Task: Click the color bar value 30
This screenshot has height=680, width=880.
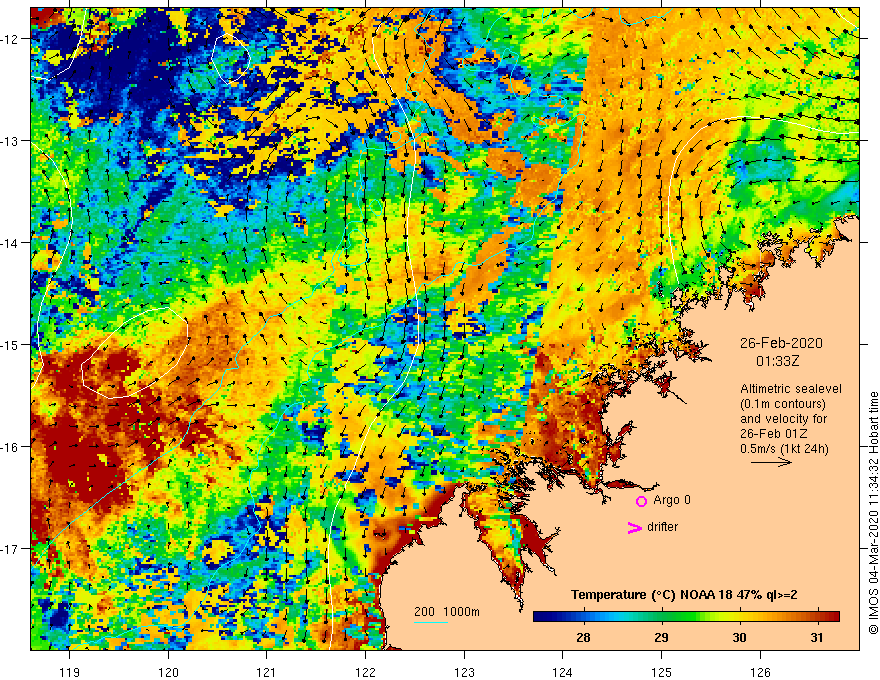Action: (x=739, y=637)
